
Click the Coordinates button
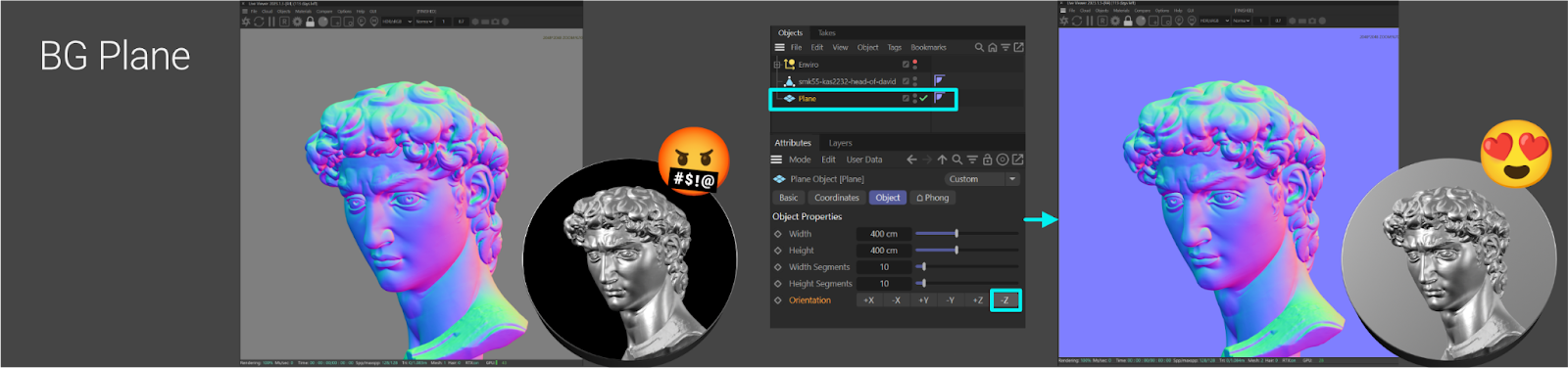click(x=837, y=198)
